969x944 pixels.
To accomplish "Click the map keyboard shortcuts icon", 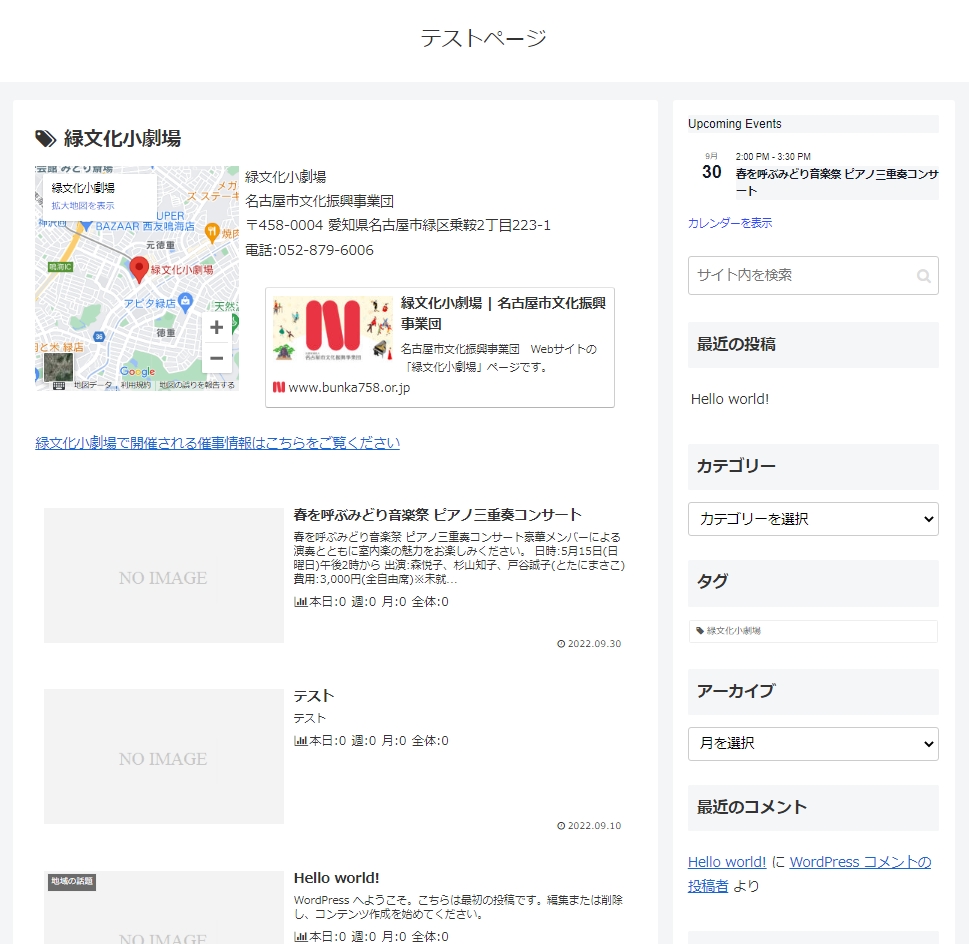I will (x=59, y=386).
